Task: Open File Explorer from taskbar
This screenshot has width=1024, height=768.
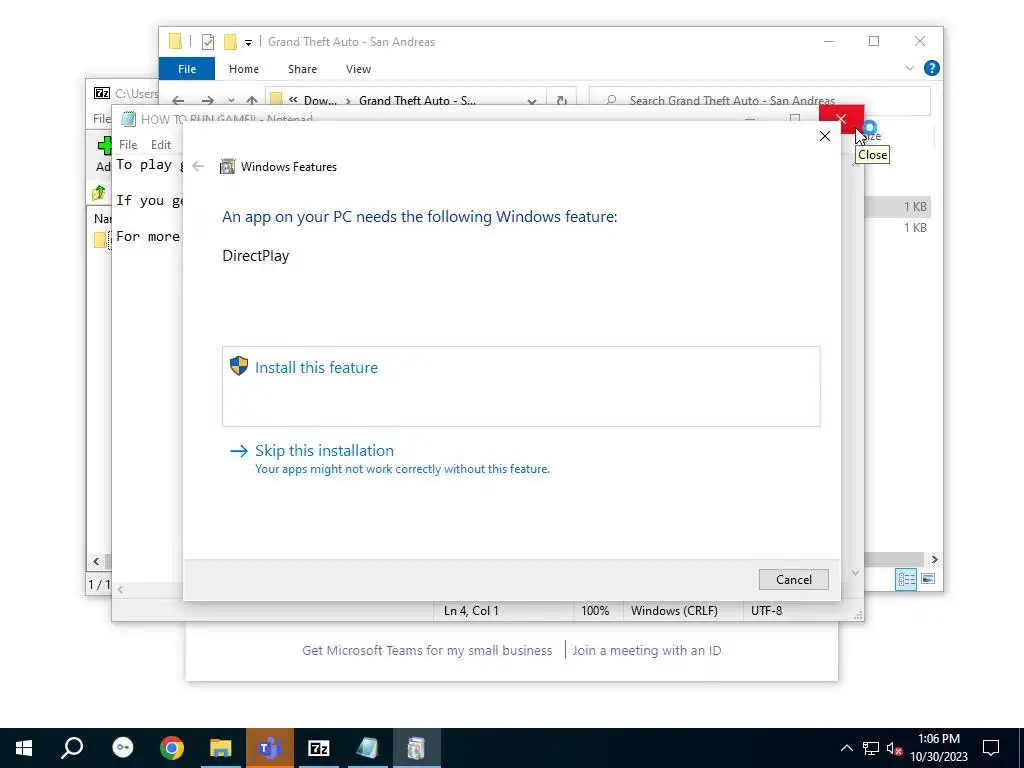Action: pyautogui.click(x=221, y=748)
